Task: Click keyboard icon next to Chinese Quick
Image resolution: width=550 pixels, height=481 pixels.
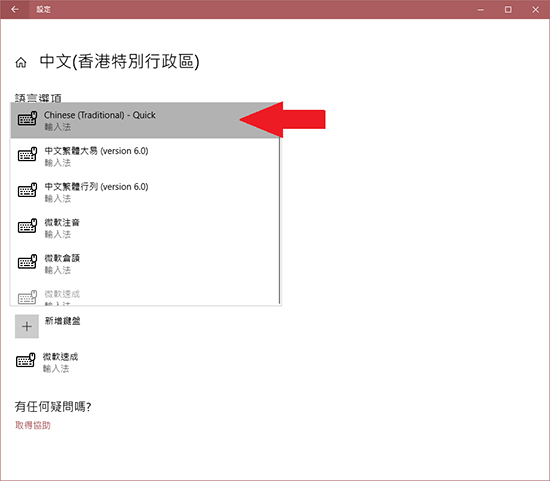Action: click(27, 119)
